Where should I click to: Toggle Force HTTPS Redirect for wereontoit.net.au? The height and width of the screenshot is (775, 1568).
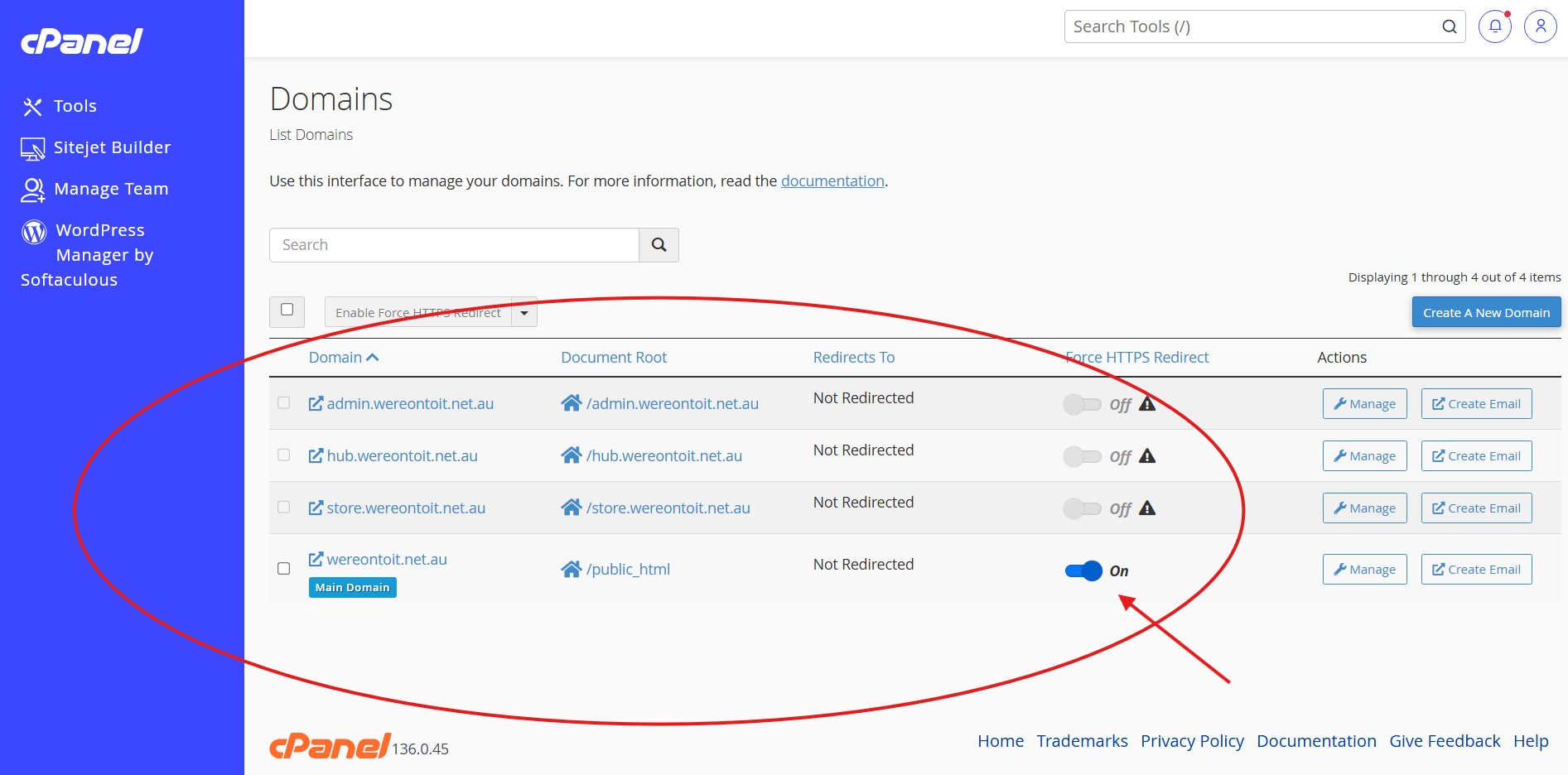click(1083, 570)
